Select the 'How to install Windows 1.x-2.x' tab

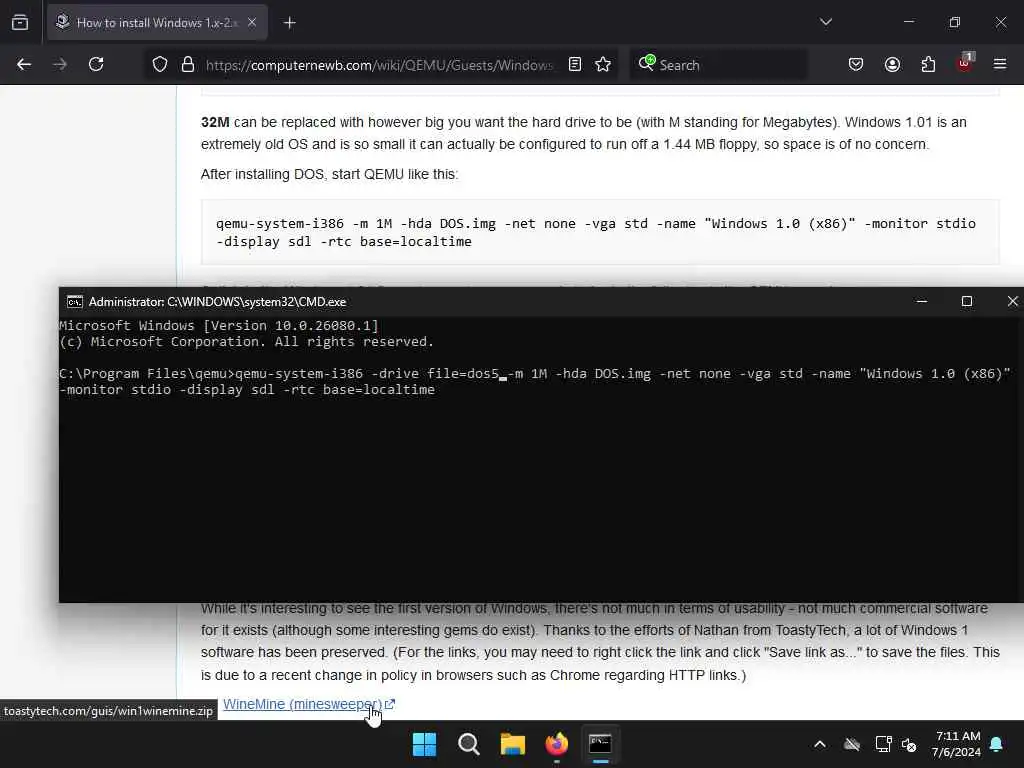click(157, 22)
